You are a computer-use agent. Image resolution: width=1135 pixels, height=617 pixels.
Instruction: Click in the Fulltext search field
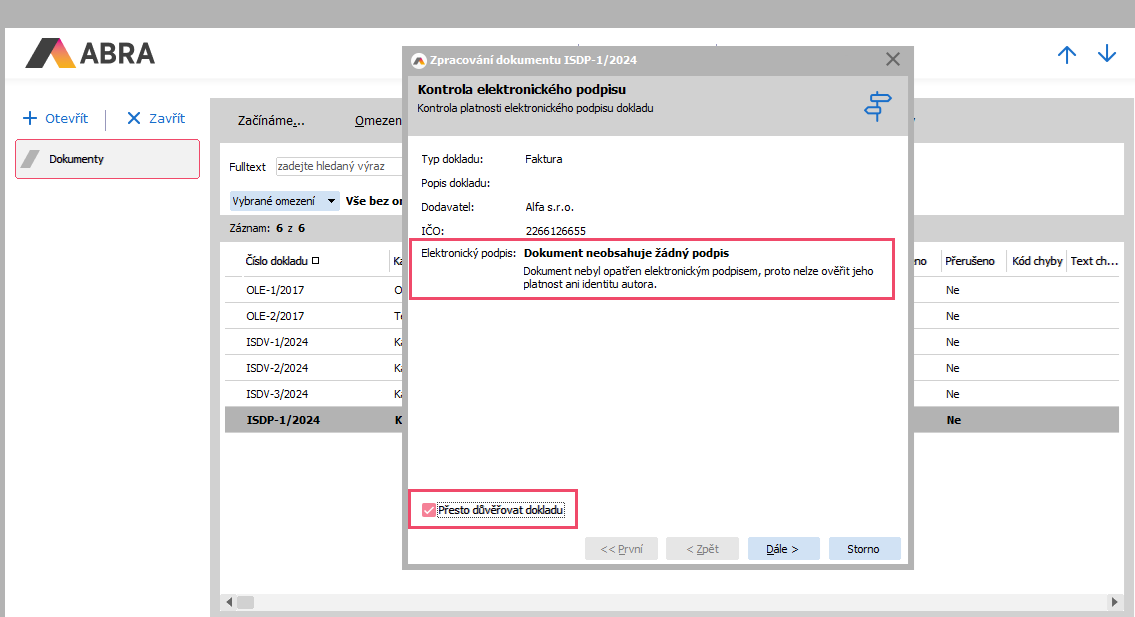coord(340,167)
